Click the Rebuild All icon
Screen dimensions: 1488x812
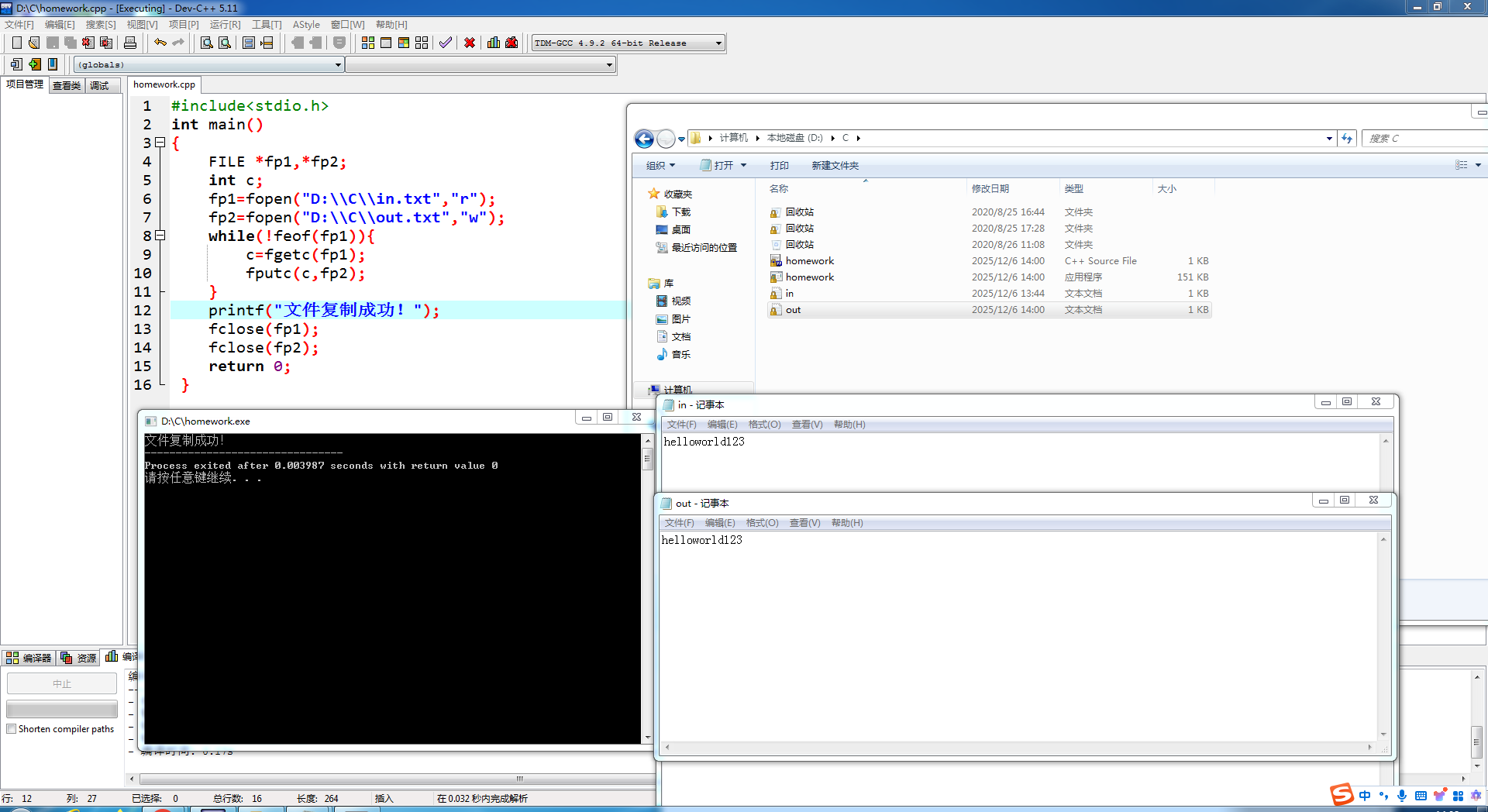point(422,43)
